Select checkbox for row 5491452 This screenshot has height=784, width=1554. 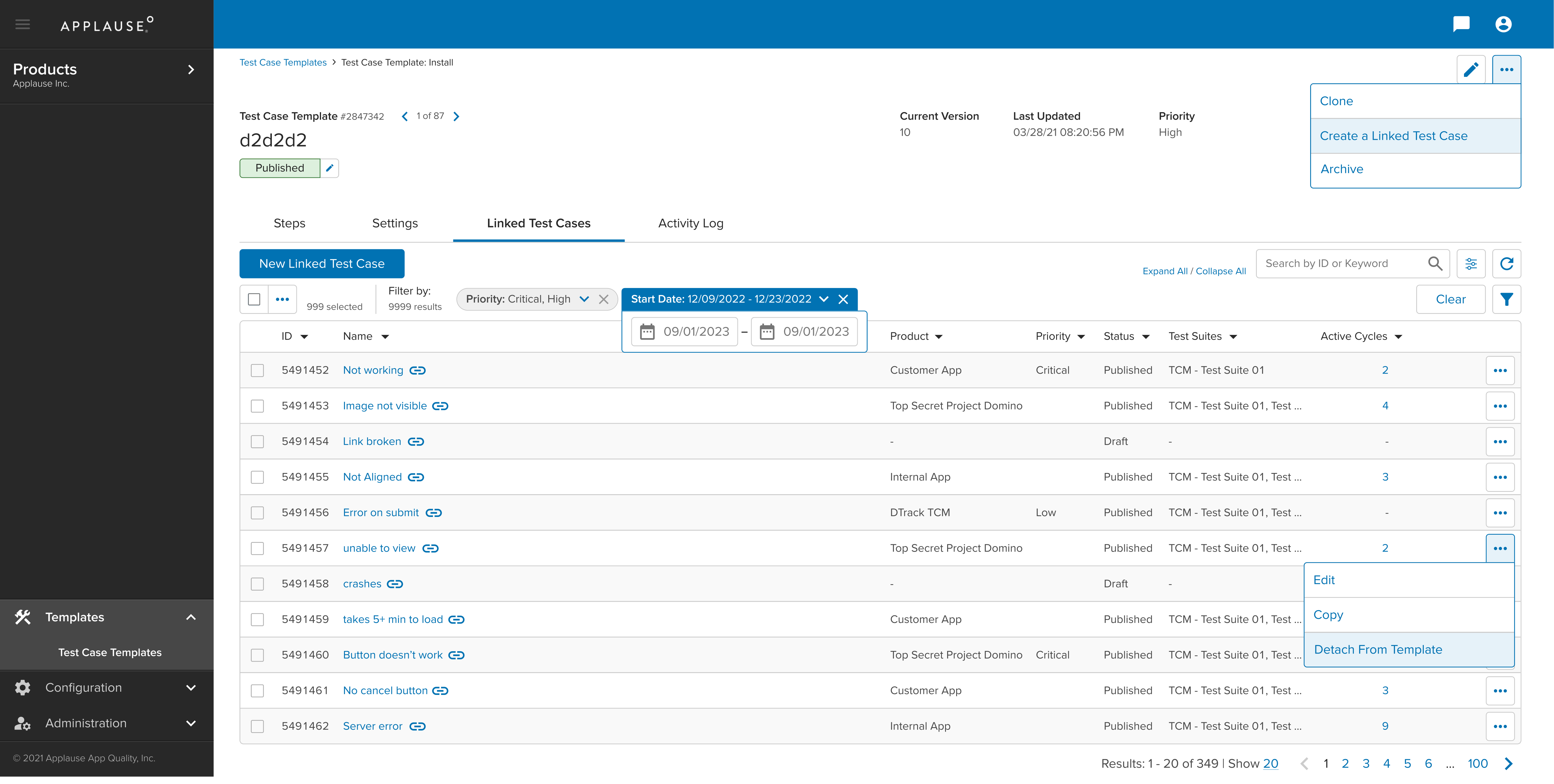pos(258,370)
